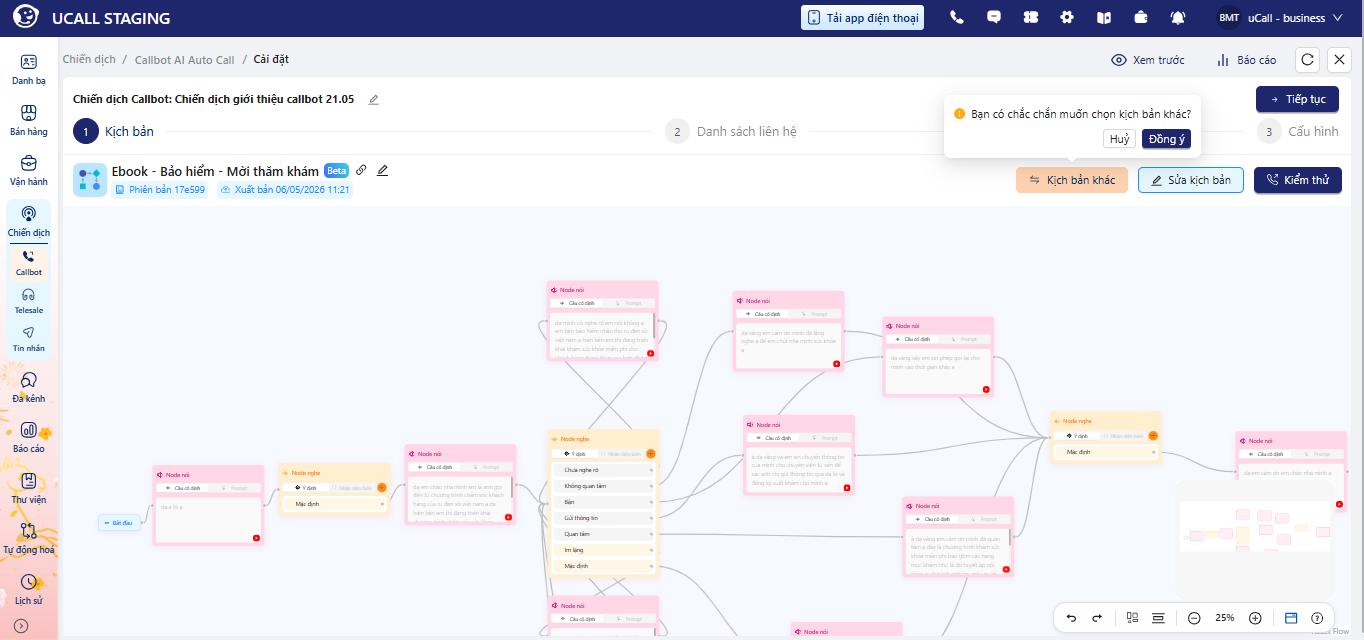Select Tin nhắn submenu in sidebar

pyautogui.click(x=29, y=339)
